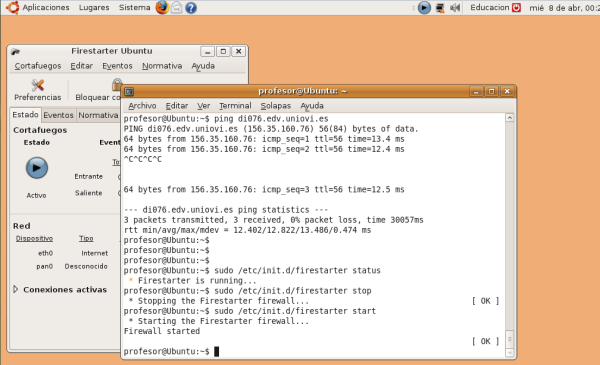Open the Lugares menu in top panel
The height and width of the screenshot is (365, 600).
[94, 7]
